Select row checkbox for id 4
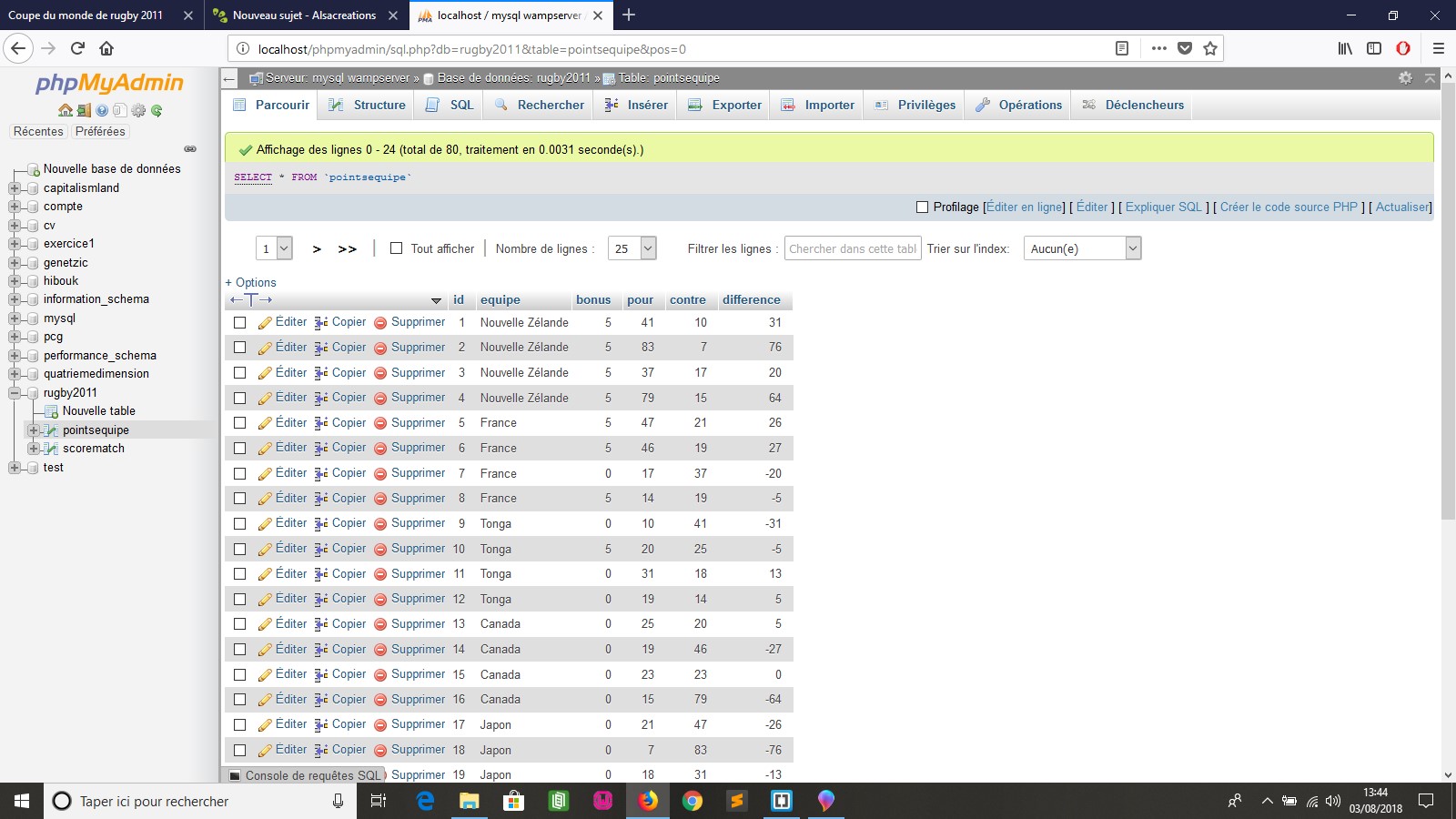Image resolution: width=1456 pixels, height=819 pixels. [240, 398]
